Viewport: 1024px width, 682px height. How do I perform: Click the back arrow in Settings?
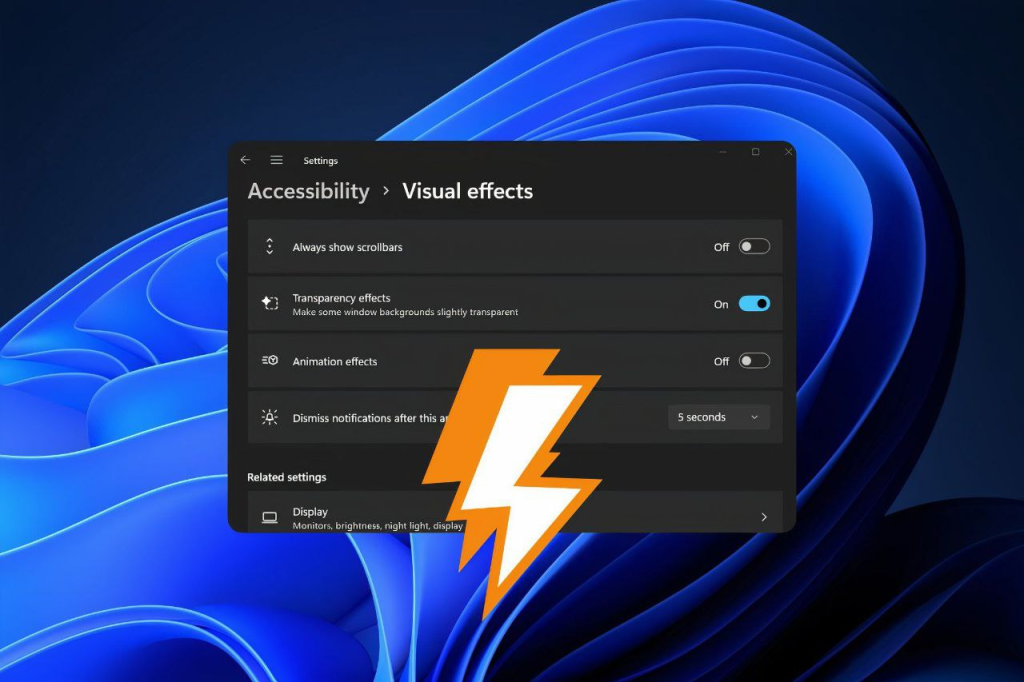[245, 160]
